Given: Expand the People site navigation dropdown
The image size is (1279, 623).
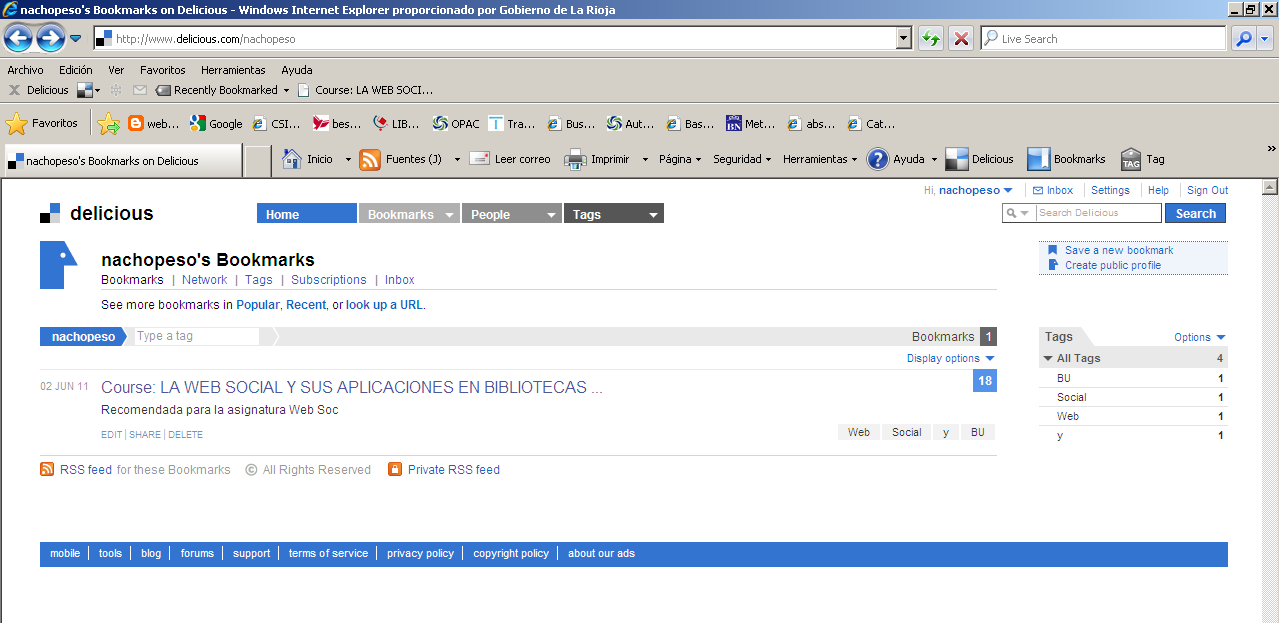Looking at the screenshot, I should click(551, 215).
